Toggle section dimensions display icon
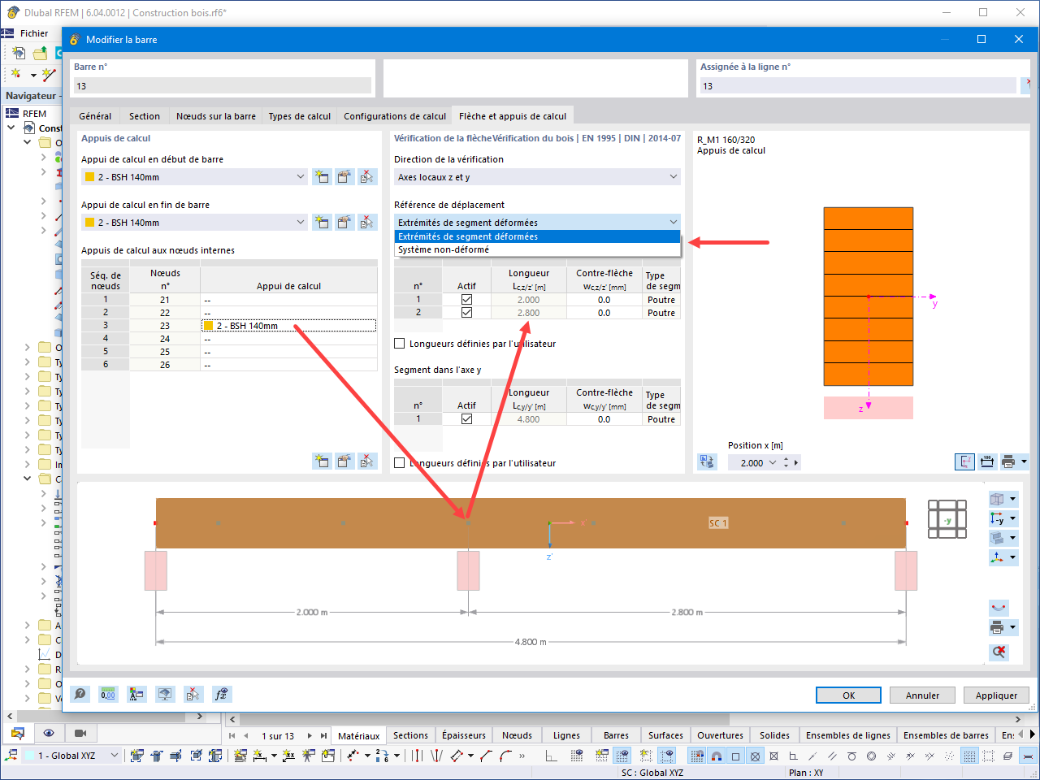The width and height of the screenshot is (1040, 780). 987,462
